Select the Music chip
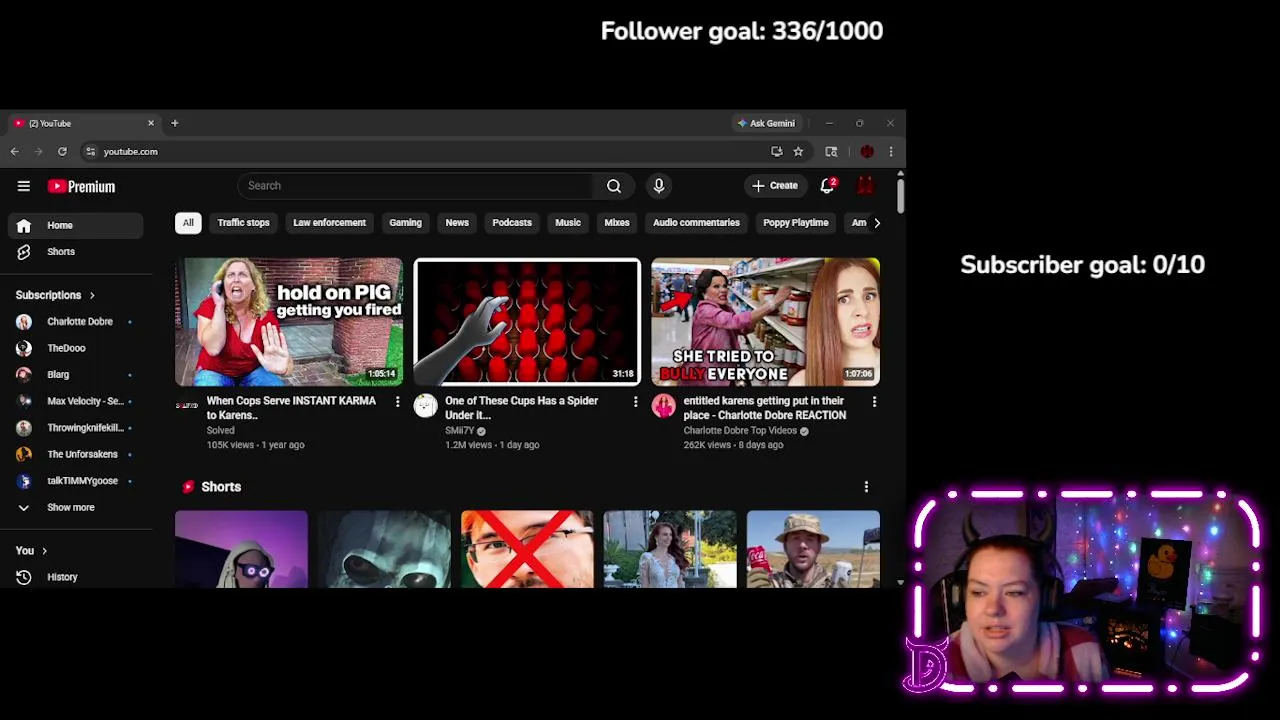1280x720 pixels. tap(568, 223)
